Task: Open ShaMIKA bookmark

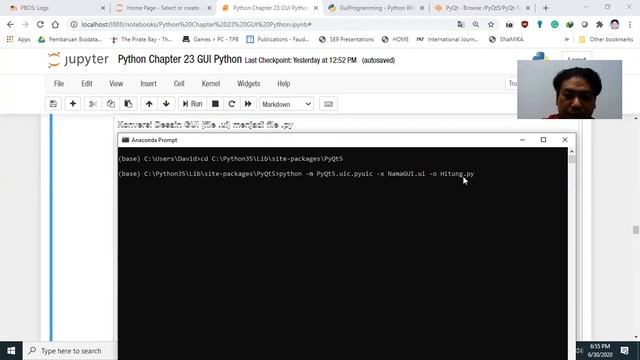Action: 506,40
